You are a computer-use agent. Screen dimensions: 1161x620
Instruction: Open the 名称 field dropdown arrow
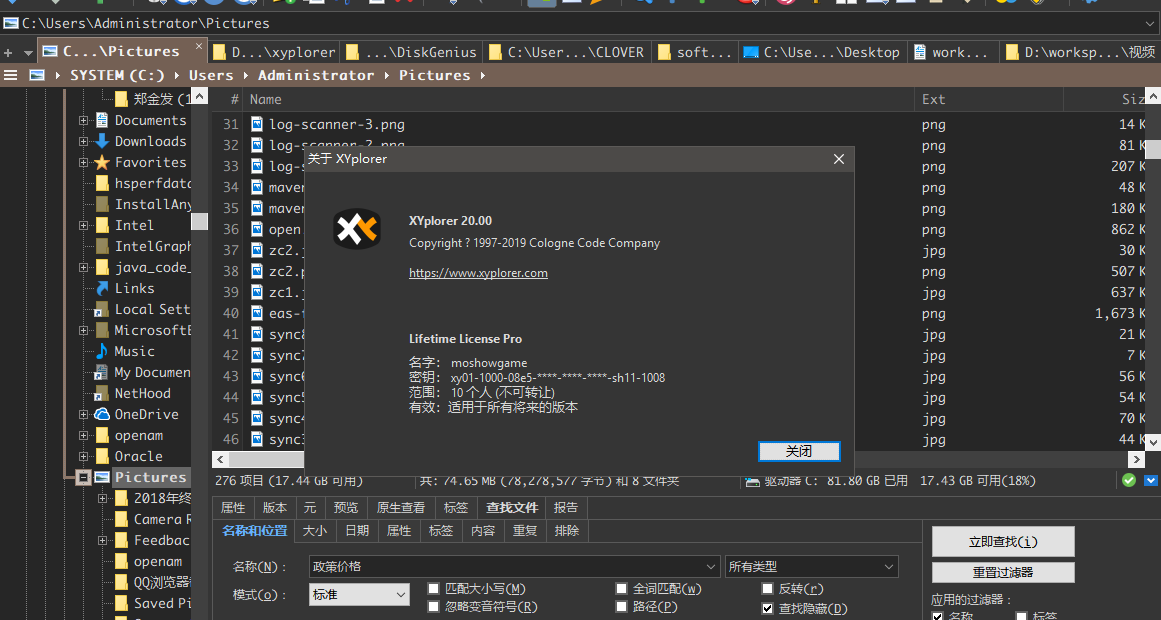click(712, 567)
